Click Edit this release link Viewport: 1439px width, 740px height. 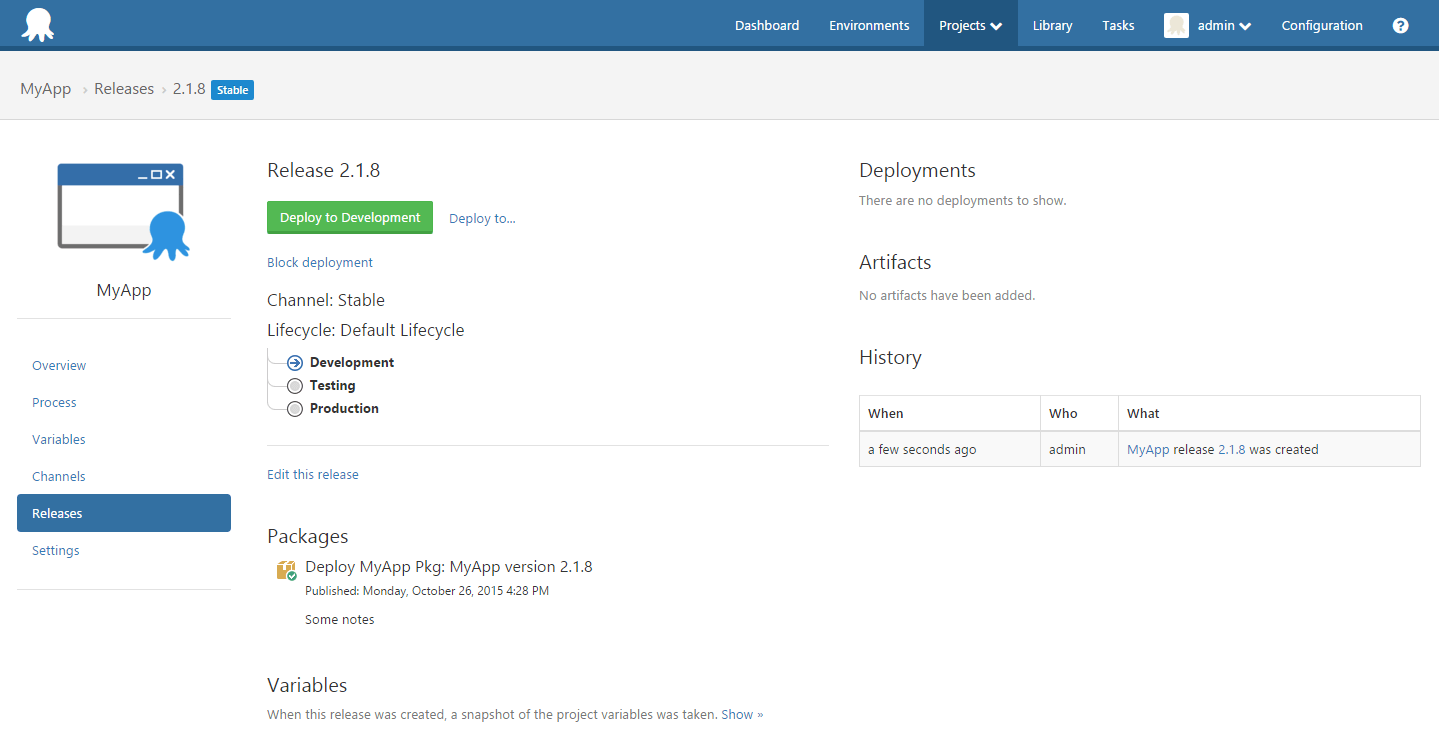(313, 475)
